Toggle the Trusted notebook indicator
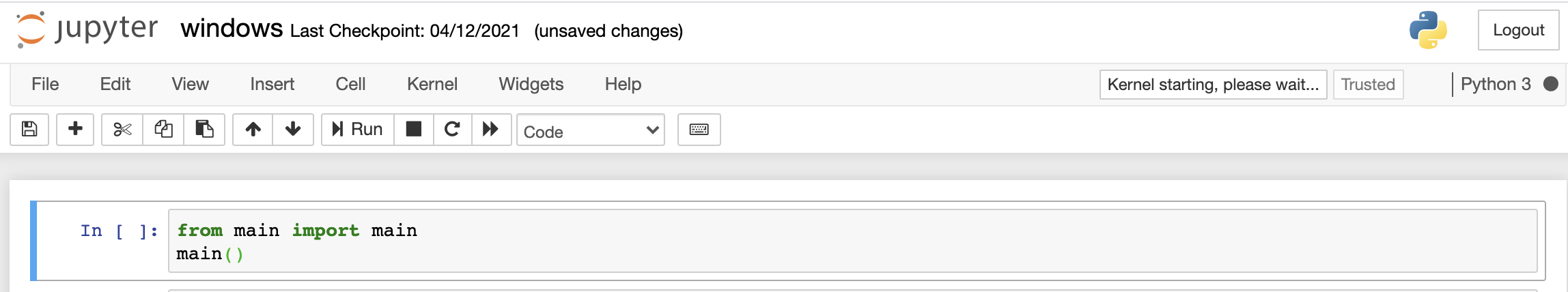Viewport: 1568px width, 292px height. [x=1368, y=85]
